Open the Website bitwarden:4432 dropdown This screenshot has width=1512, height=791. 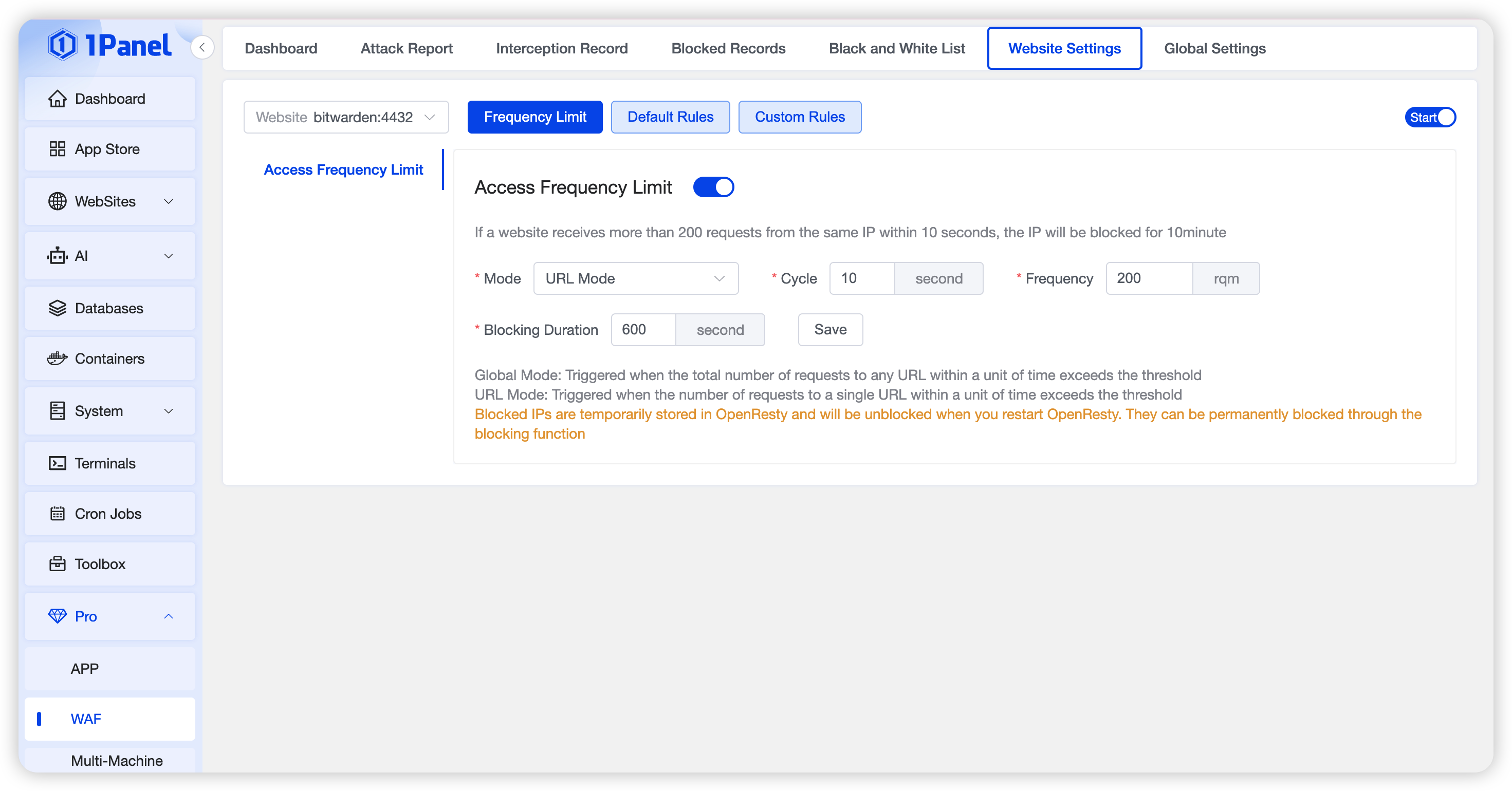(x=346, y=117)
